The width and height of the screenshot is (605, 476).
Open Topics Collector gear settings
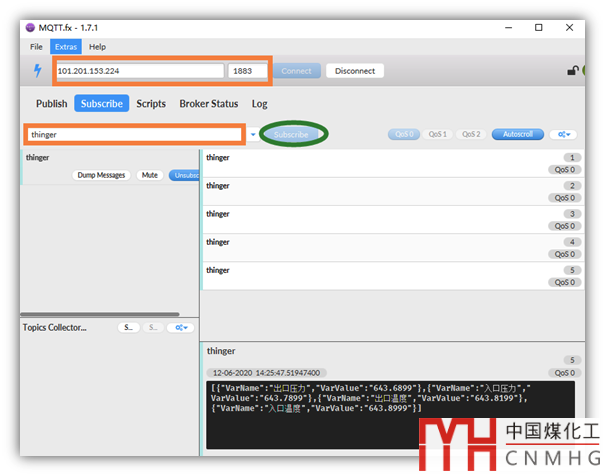(x=181, y=327)
